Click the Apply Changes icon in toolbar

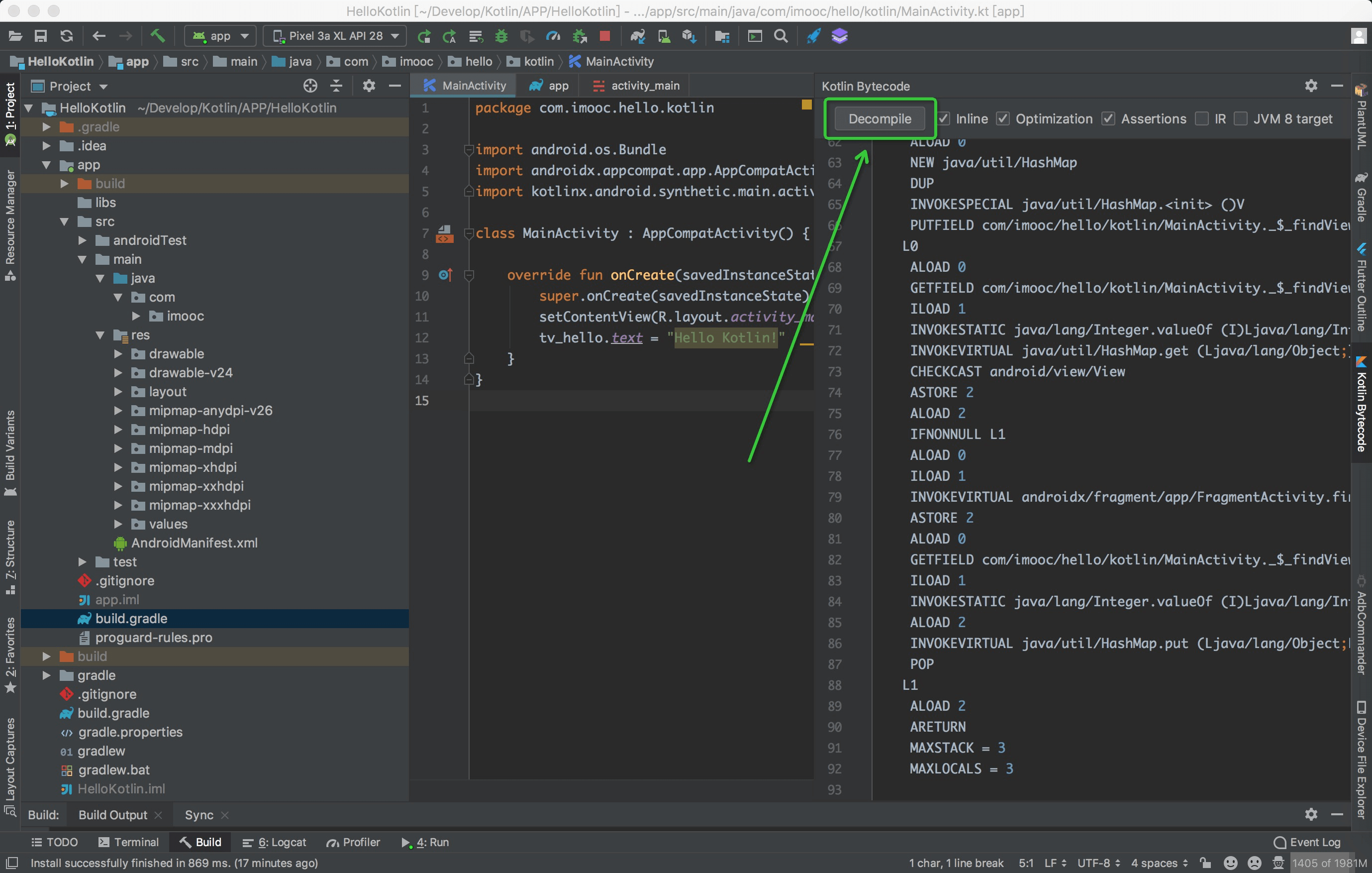pyautogui.click(x=423, y=36)
